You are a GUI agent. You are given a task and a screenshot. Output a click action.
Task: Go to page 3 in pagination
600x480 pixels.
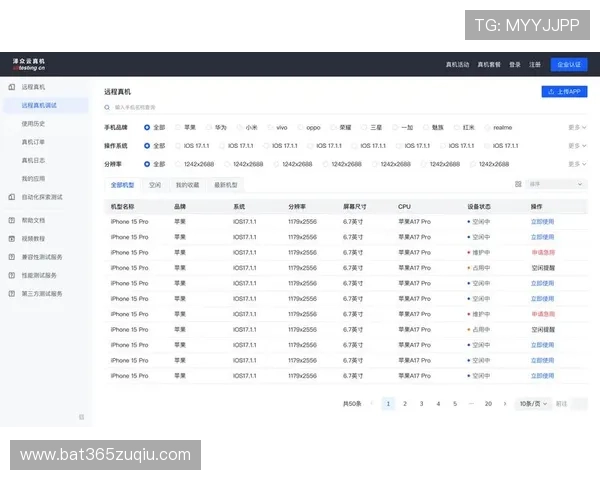click(421, 404)
